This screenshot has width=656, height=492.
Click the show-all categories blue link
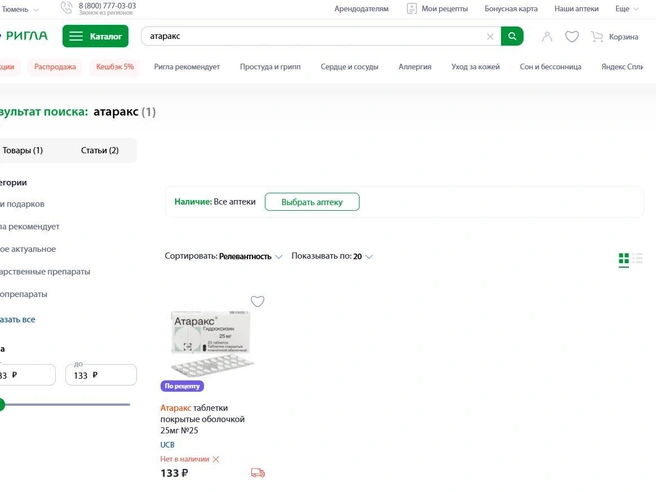(x=18, y=320)
